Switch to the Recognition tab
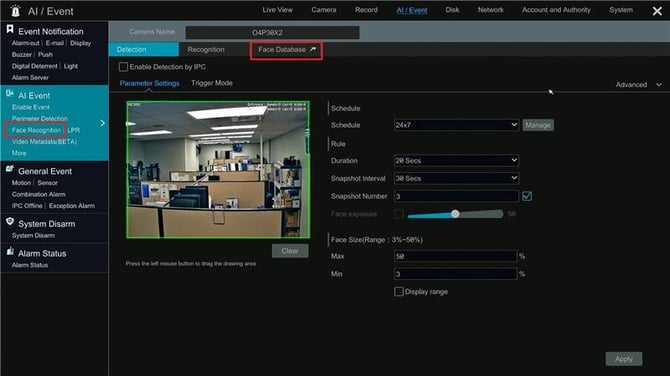Image resolution: width=670 pixels, height=376 pixels. pos(206,50)
